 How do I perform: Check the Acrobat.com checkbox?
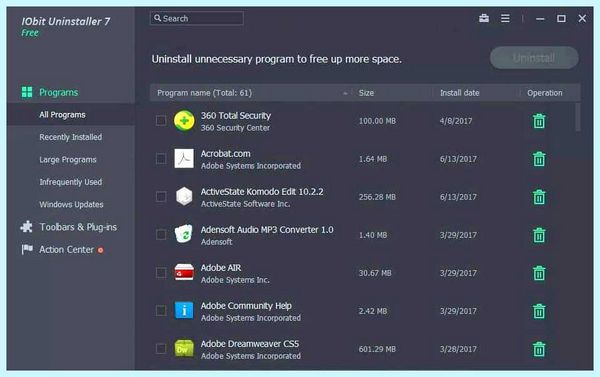161,158
